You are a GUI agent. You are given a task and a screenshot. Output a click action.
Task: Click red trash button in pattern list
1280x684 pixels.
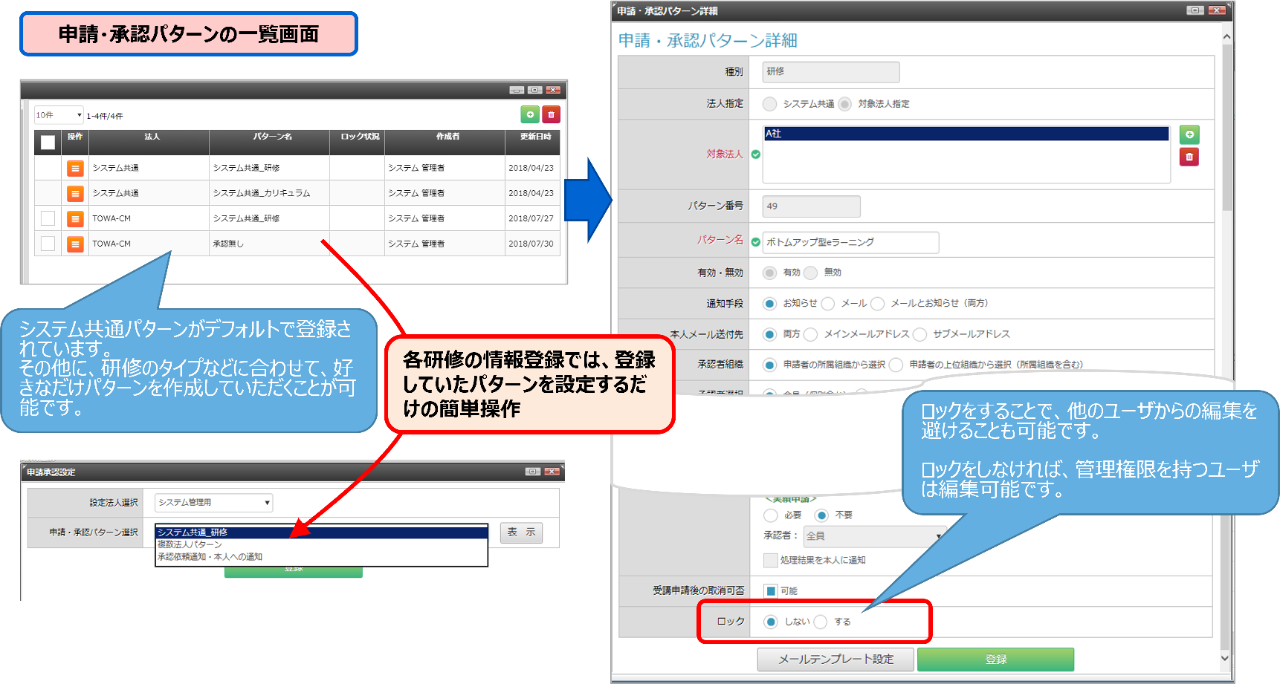click(x=551, y=116)
